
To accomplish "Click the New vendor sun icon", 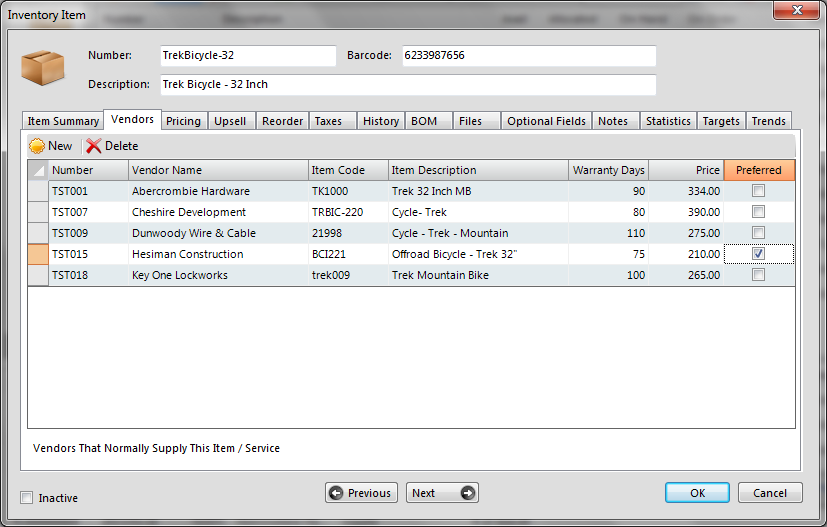I will [x=37, y=146].
